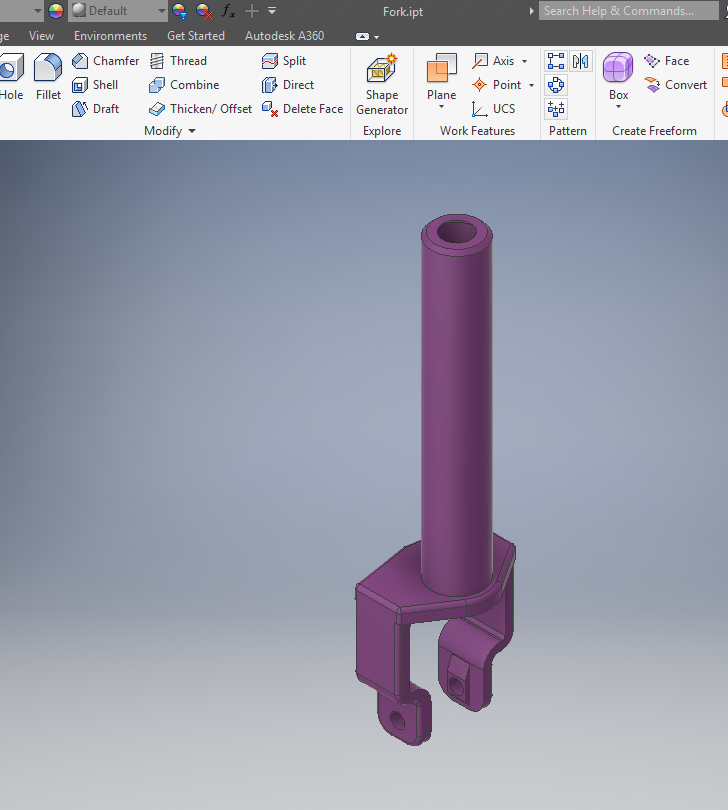Create a UCS
The height and width of the screenshot is (810, 728).
(493, 109)
